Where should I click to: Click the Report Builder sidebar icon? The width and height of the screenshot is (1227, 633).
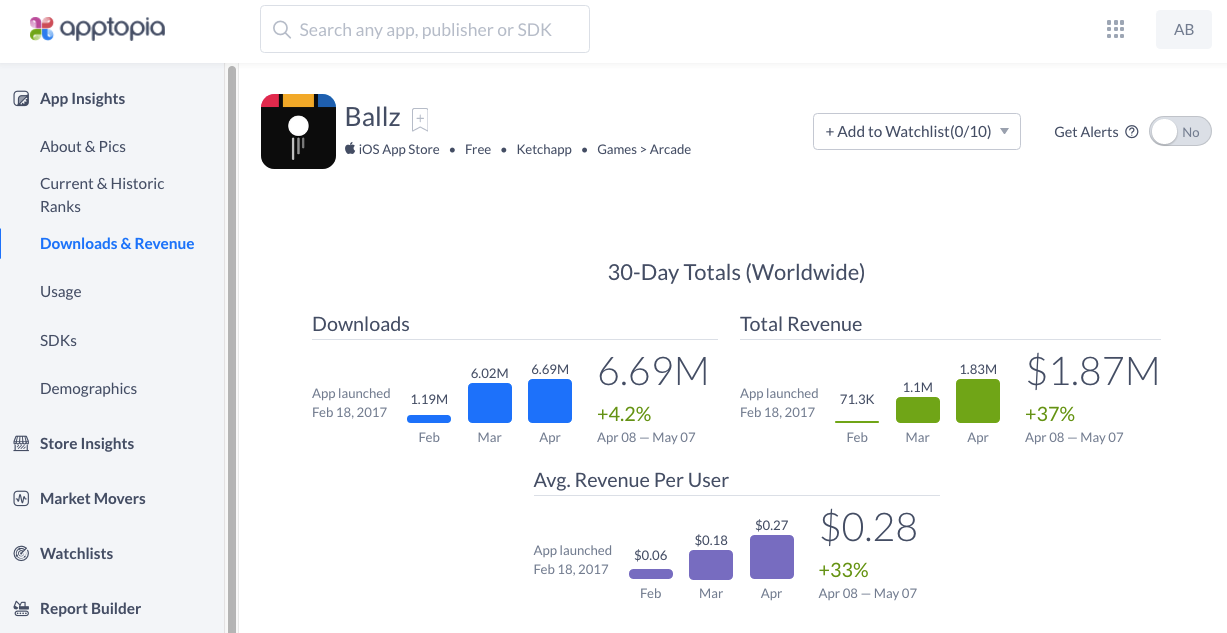pos(20,609)
